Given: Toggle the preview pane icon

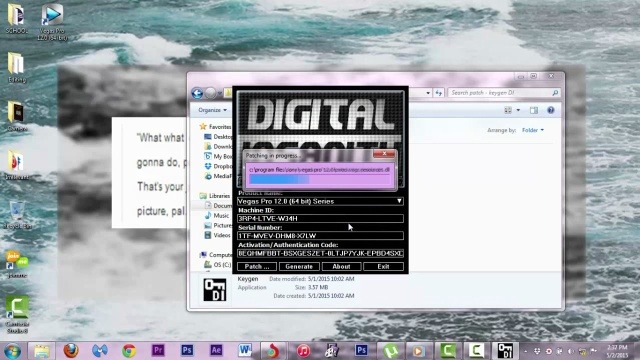Looking at the screenshot, I should point(534,110).
